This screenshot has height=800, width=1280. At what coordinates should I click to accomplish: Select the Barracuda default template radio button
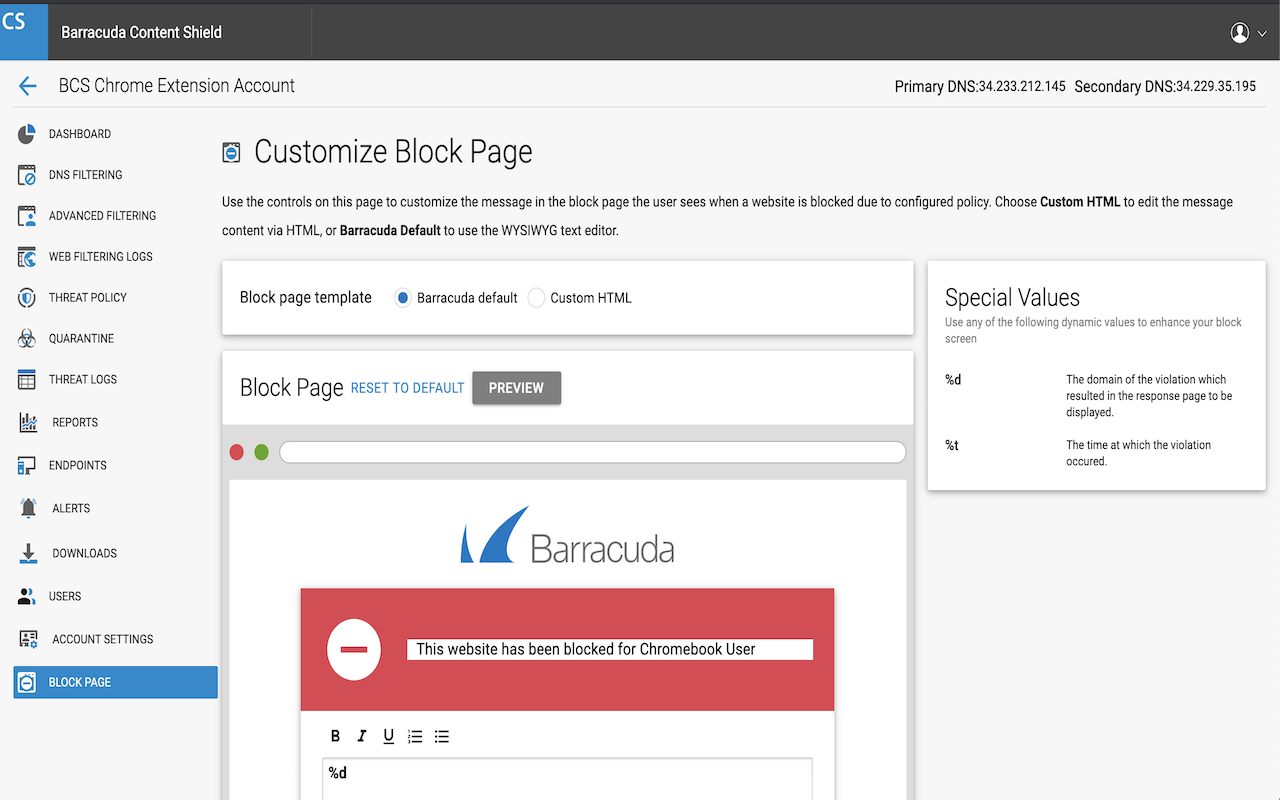(402, 297)
